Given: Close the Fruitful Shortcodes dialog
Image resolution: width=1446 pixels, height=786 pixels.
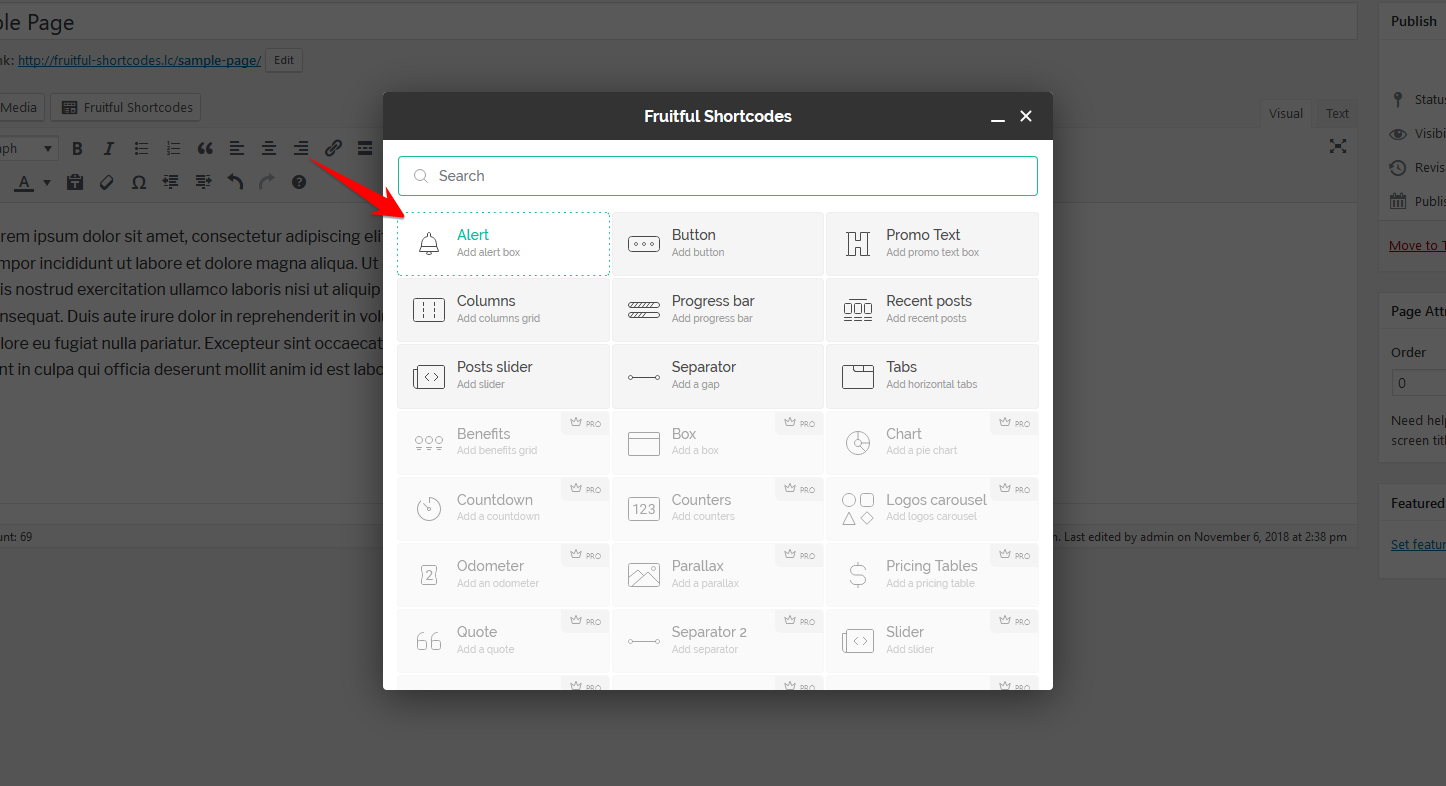Looking at the screenshot, I should click(x=1026, y=116).
